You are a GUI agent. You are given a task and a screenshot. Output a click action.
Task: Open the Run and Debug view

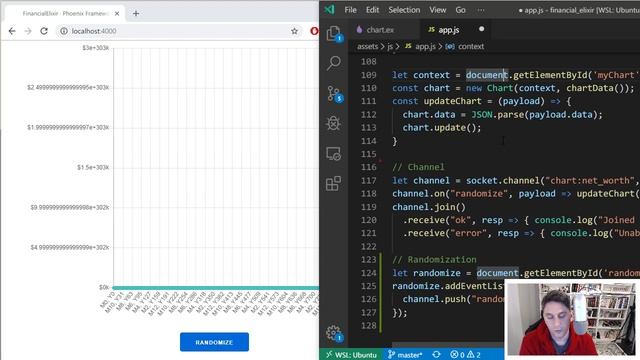[x=333, y=123]
